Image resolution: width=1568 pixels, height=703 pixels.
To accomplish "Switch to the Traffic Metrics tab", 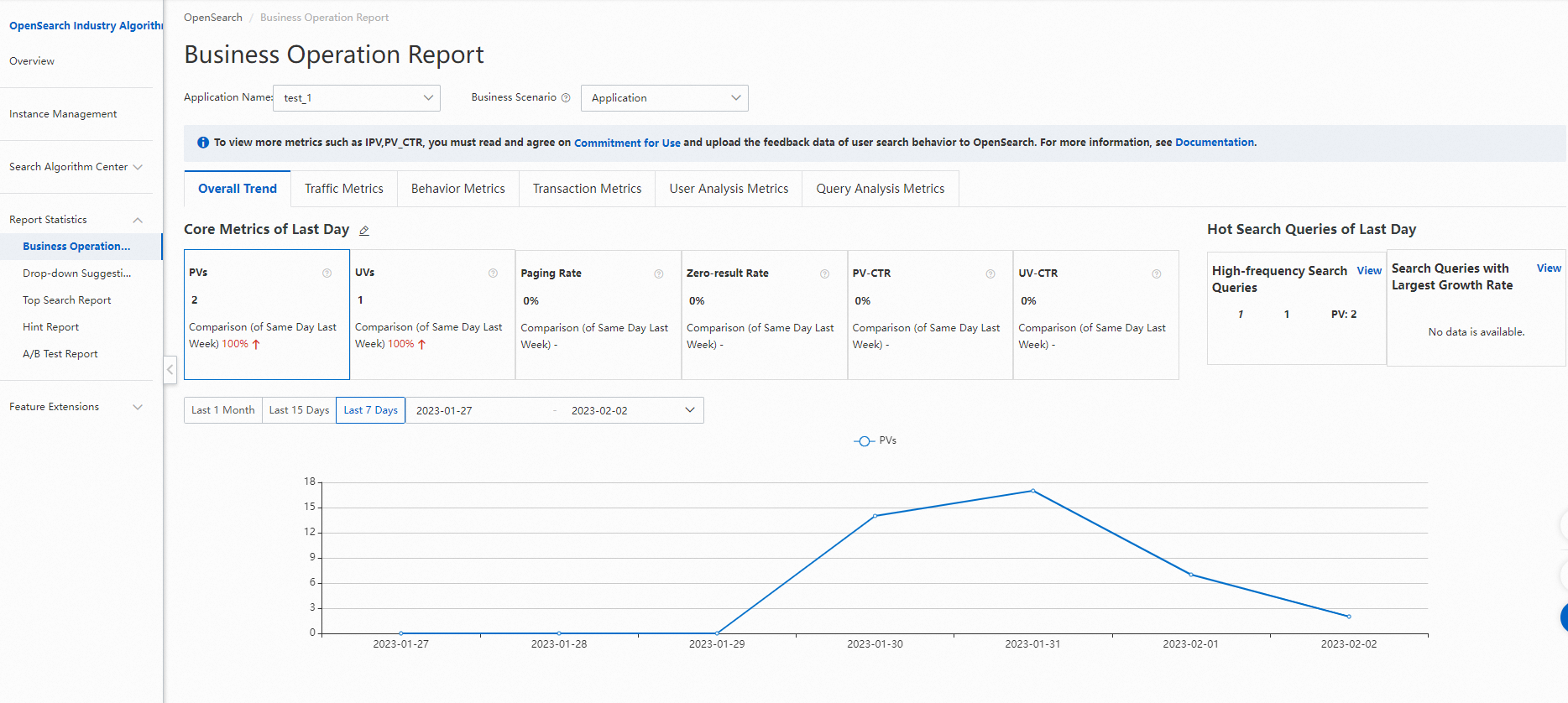I will [343, 189].
